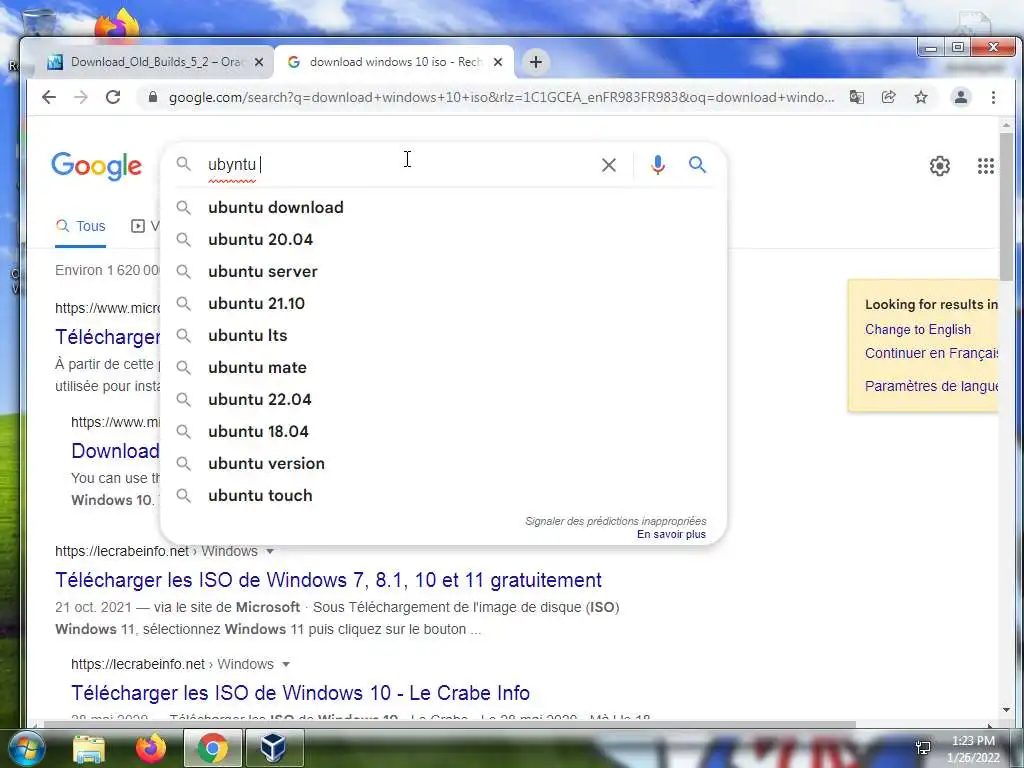
Task: Click the blue search magnifier button
Action: click(697, 165)
